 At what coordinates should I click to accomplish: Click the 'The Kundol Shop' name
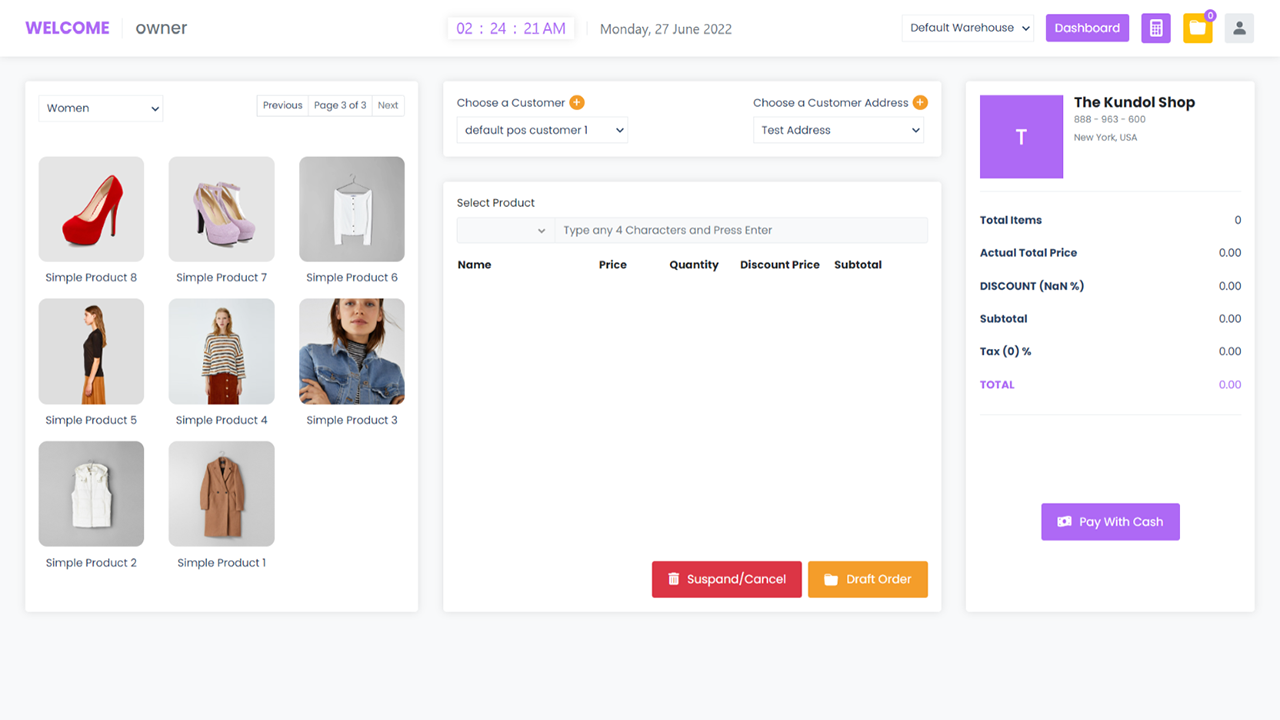tap(1134, 102)
